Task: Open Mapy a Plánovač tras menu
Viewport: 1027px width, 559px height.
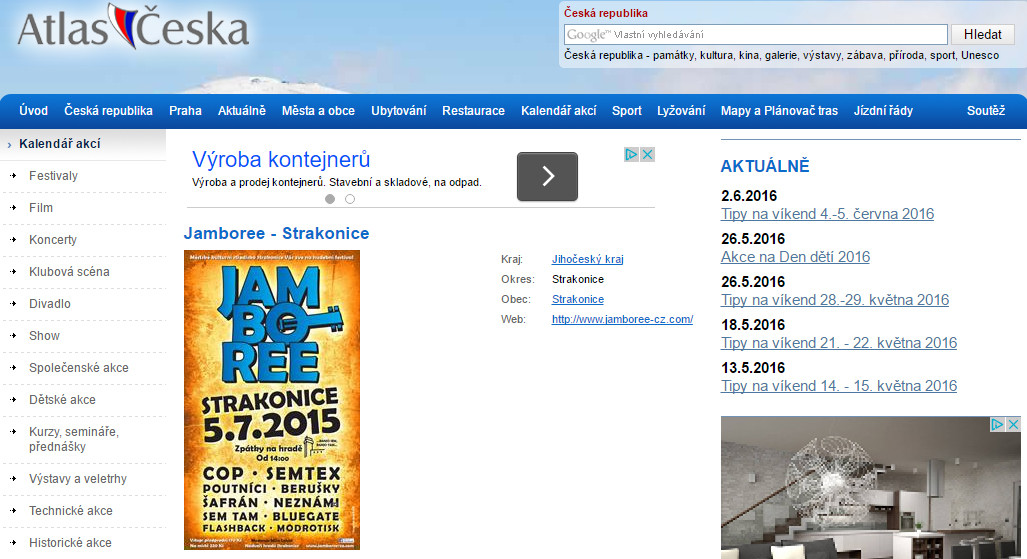Action: (779, 111)
